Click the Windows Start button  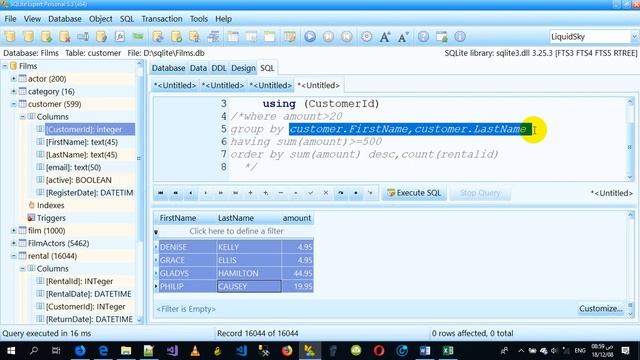(x=11, y=351)
